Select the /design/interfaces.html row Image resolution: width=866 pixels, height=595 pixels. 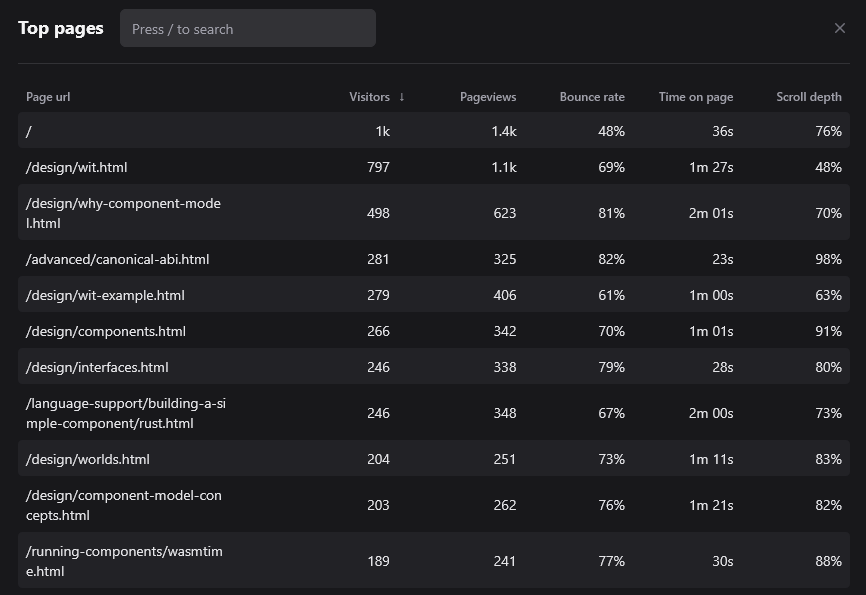coord(97,367)
